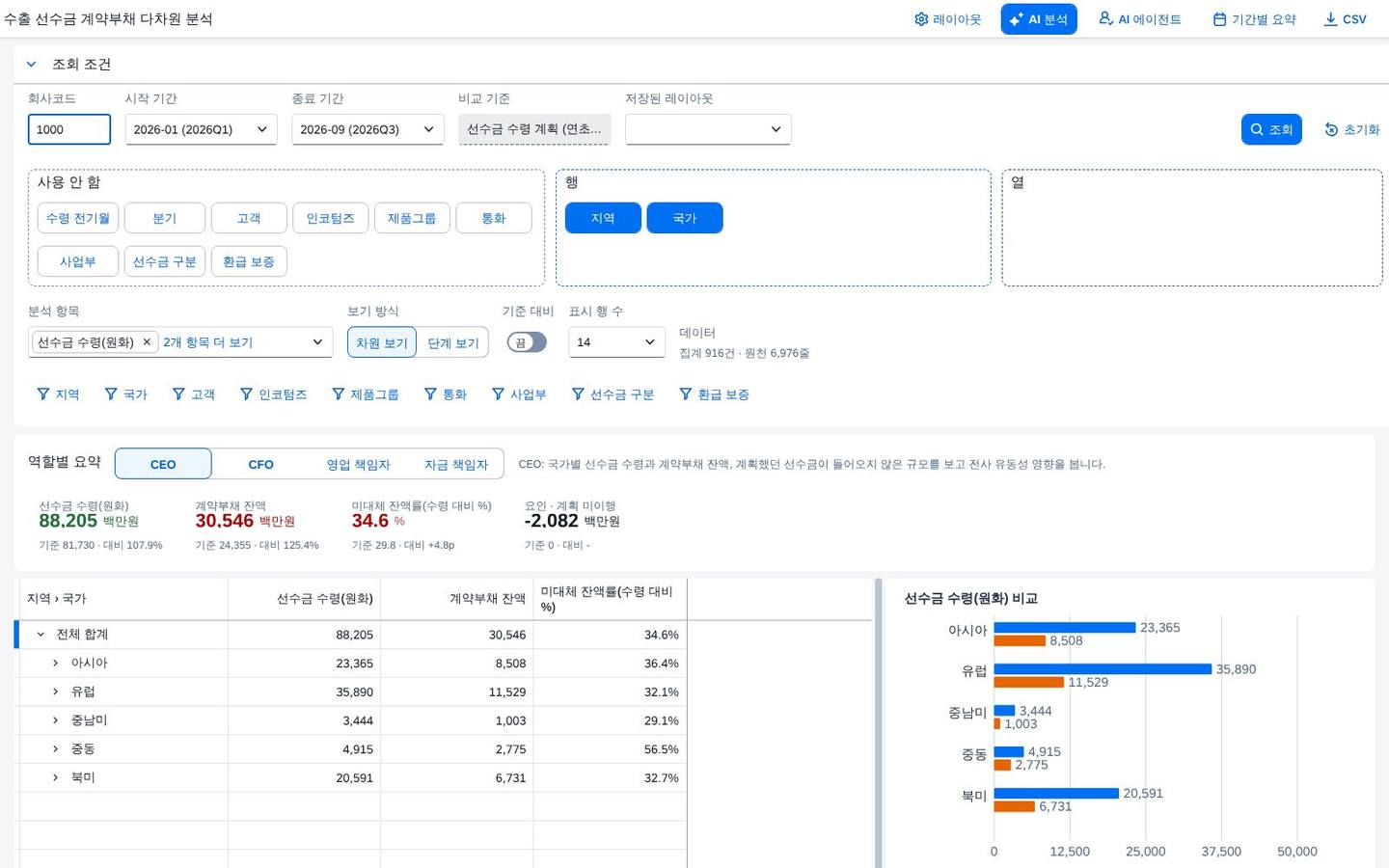Open the 환급 보증 funnel filter

715,394
